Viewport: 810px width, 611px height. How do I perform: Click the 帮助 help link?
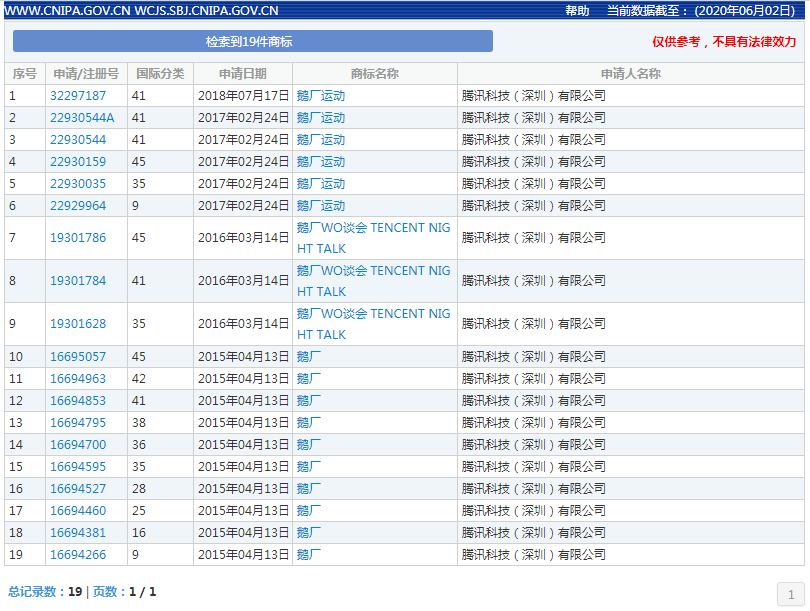(577, 11)
